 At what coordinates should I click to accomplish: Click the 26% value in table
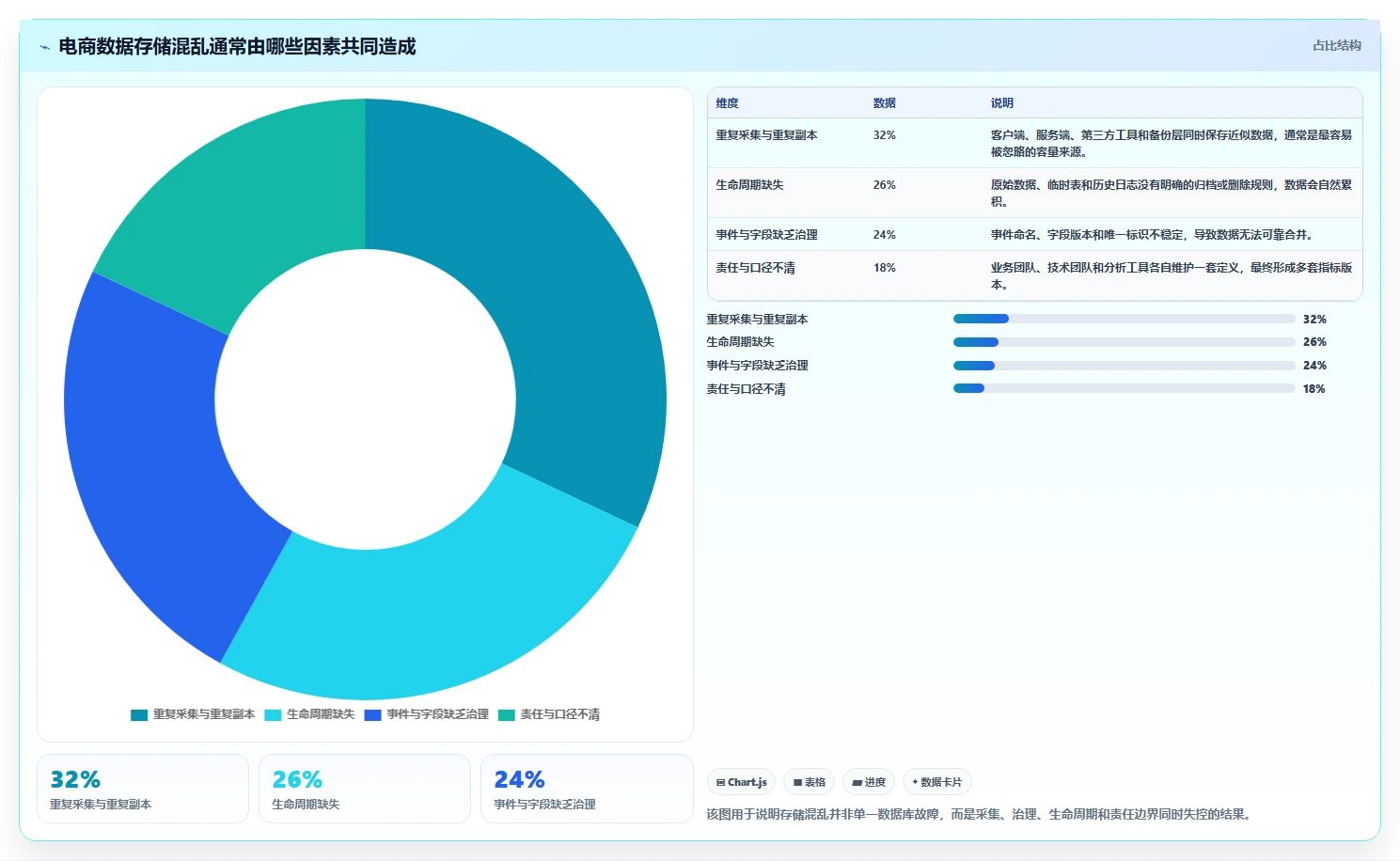[884, 185]
